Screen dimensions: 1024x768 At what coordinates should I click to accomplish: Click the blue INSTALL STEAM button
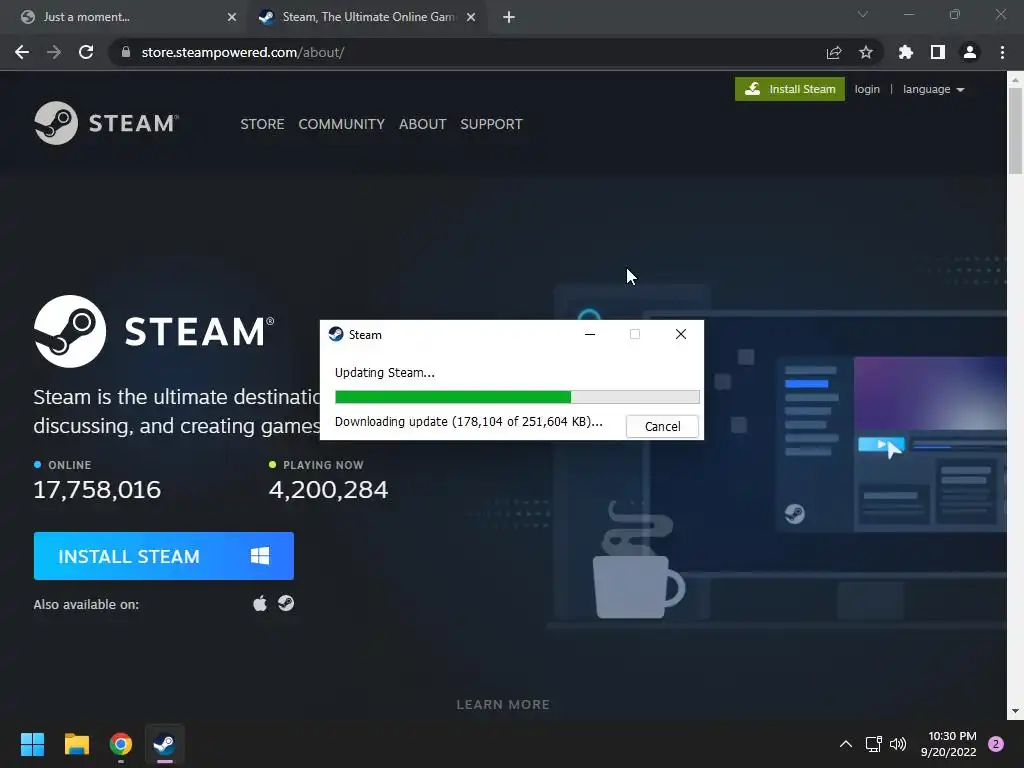pyautogui.click(x=164, y=556)
